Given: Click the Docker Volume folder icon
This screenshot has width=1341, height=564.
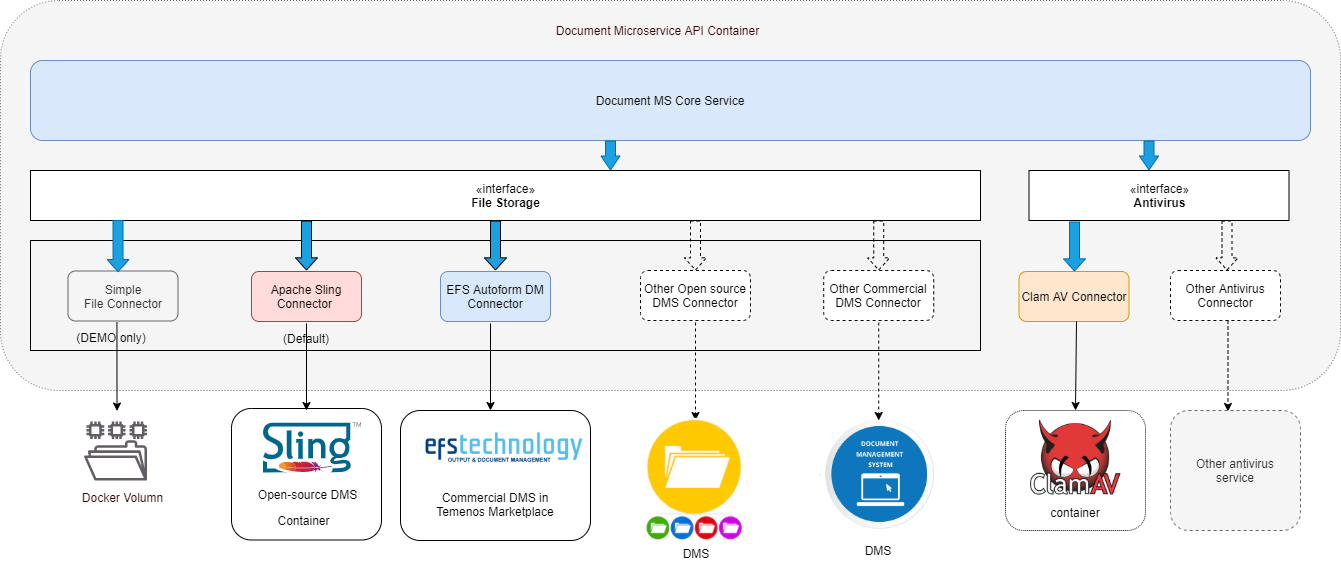Looking at the screenshot, I should click(116, 451).
